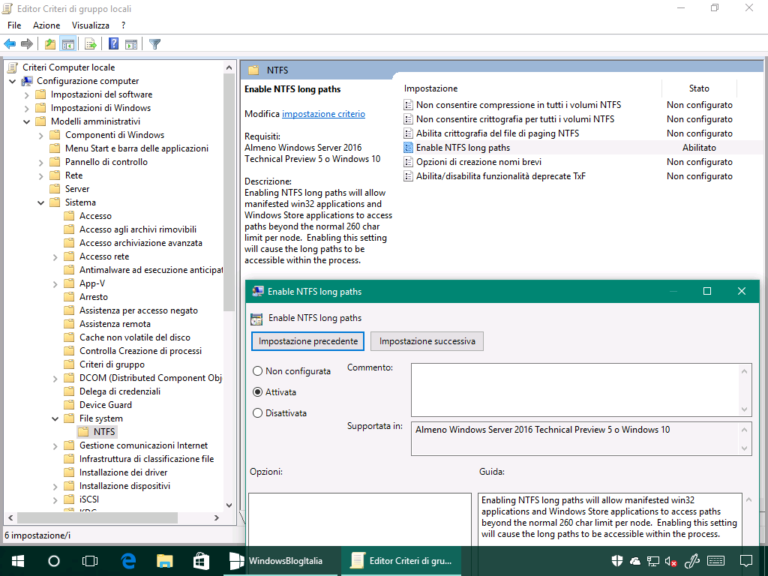The width and height of the screenshot is (768, 576).
Task: Switch to Editor Criteri di gruppo taskbar button
Action: pos(401,561)
